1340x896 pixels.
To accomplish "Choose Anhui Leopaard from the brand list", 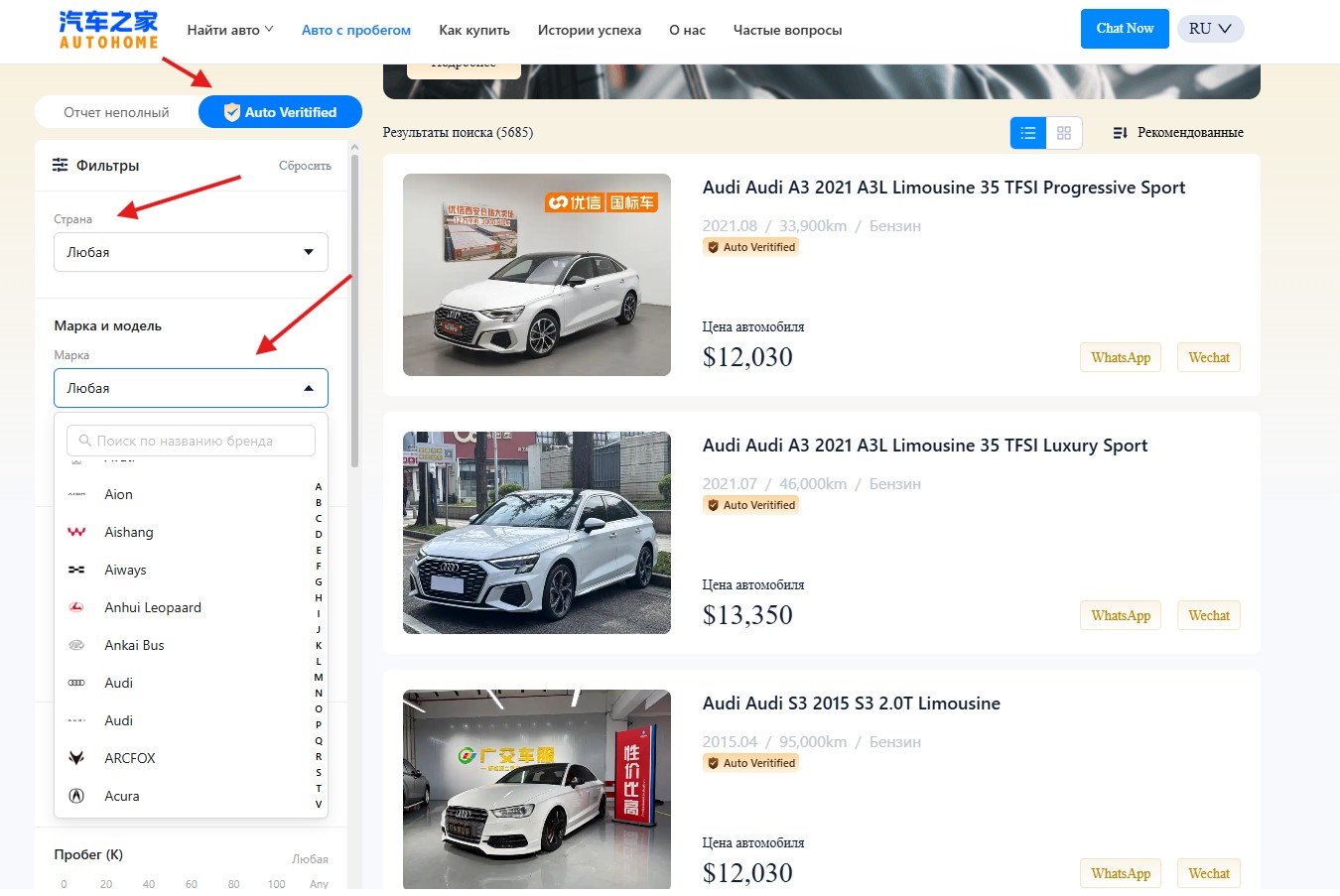I will point(189,607).
